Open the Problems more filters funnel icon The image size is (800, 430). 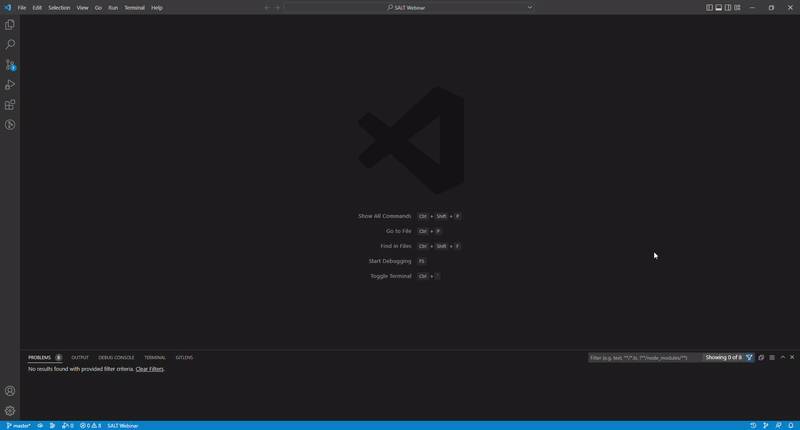point(749,358)
